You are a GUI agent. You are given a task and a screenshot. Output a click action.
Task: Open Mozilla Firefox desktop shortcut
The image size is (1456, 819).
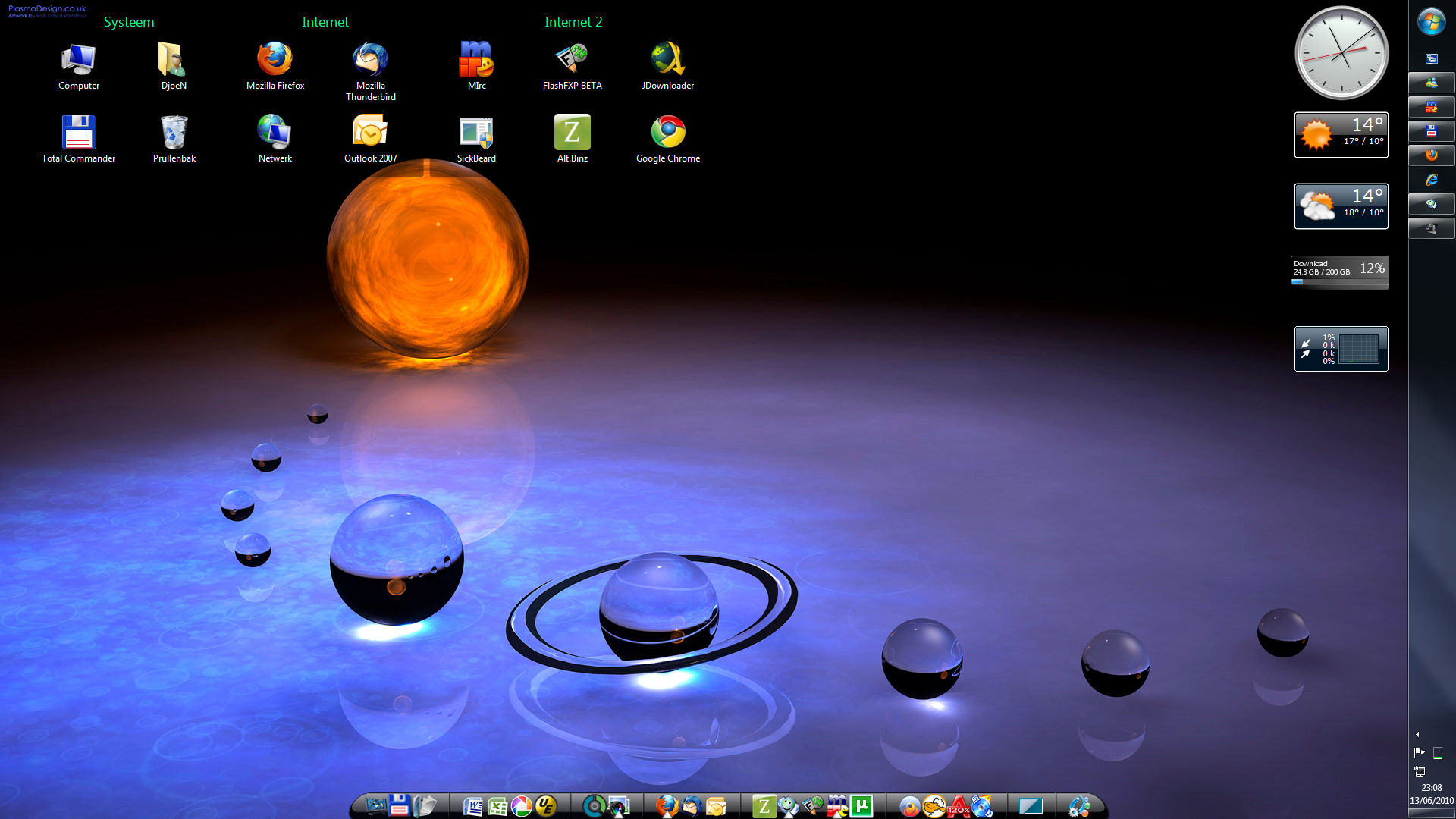pyautogui.click(x=275, y=59)
